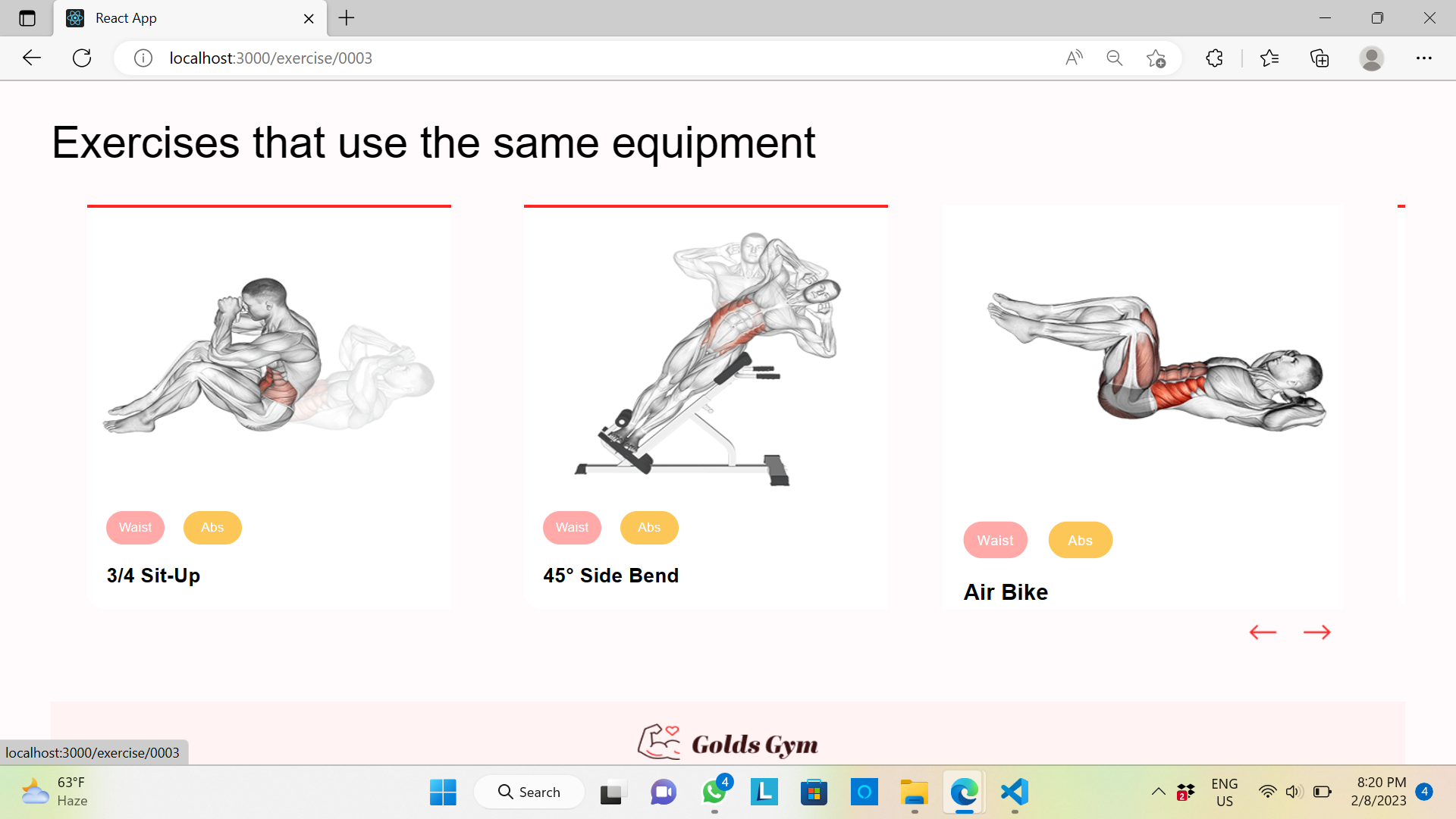1456x819 pixels.
Task: Open WhatsApp from the taskbar
Action: pyautogui.click(x=714, y=792)
